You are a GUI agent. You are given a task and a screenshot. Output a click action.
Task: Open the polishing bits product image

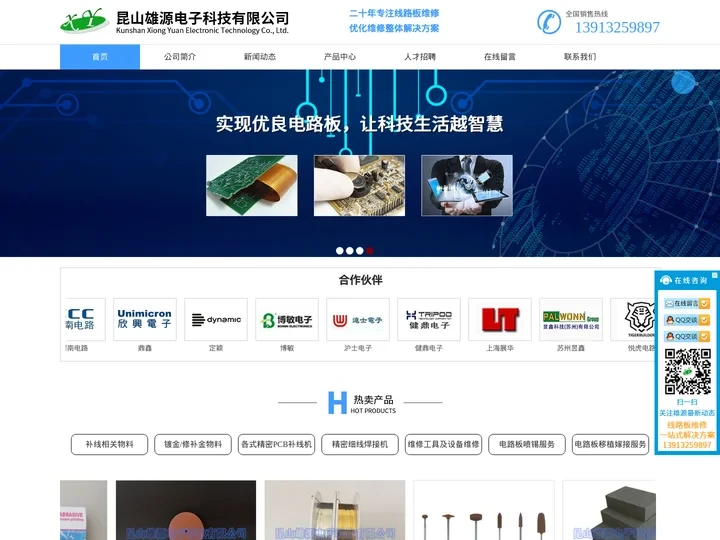tap(484, 510)
